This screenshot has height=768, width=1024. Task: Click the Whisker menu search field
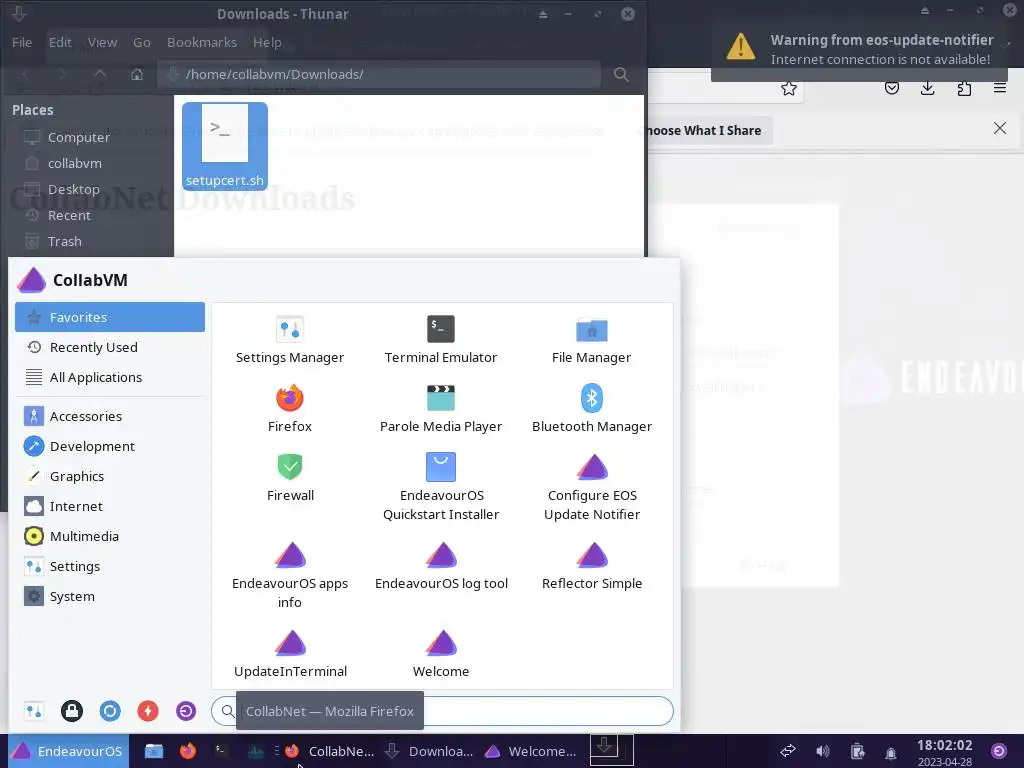442,711
